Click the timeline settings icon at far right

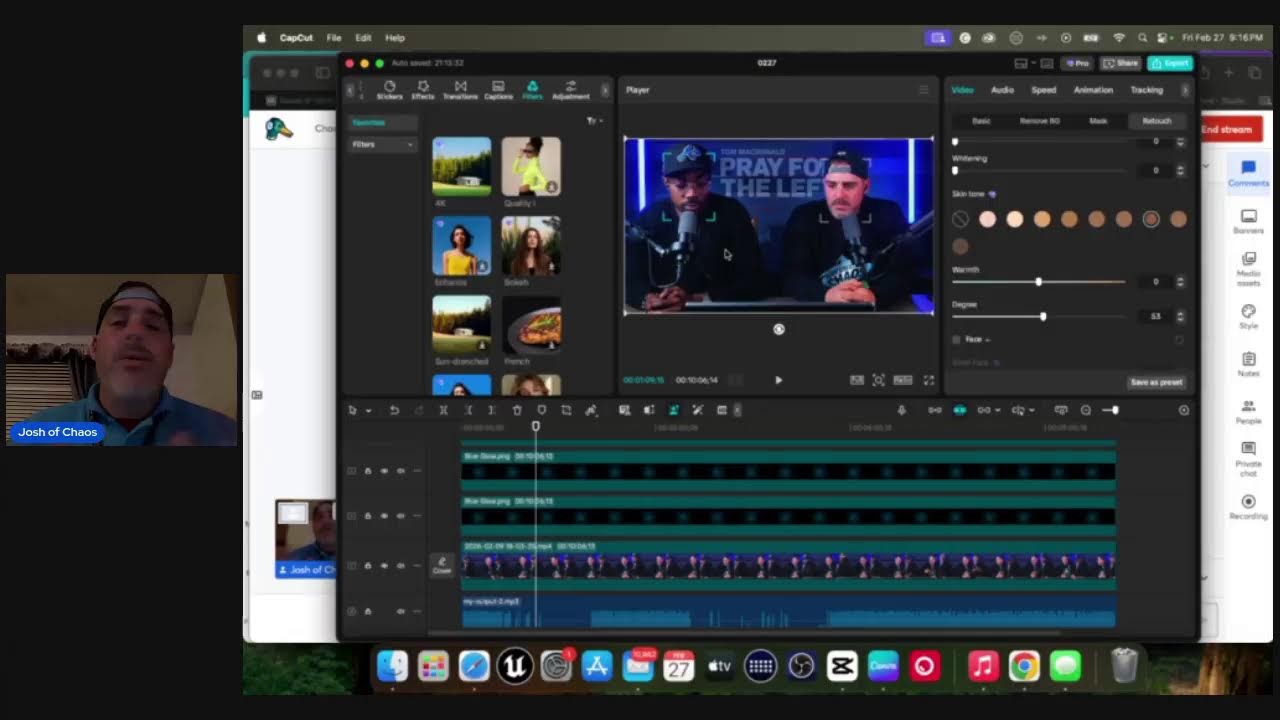tap(1184, 410)
